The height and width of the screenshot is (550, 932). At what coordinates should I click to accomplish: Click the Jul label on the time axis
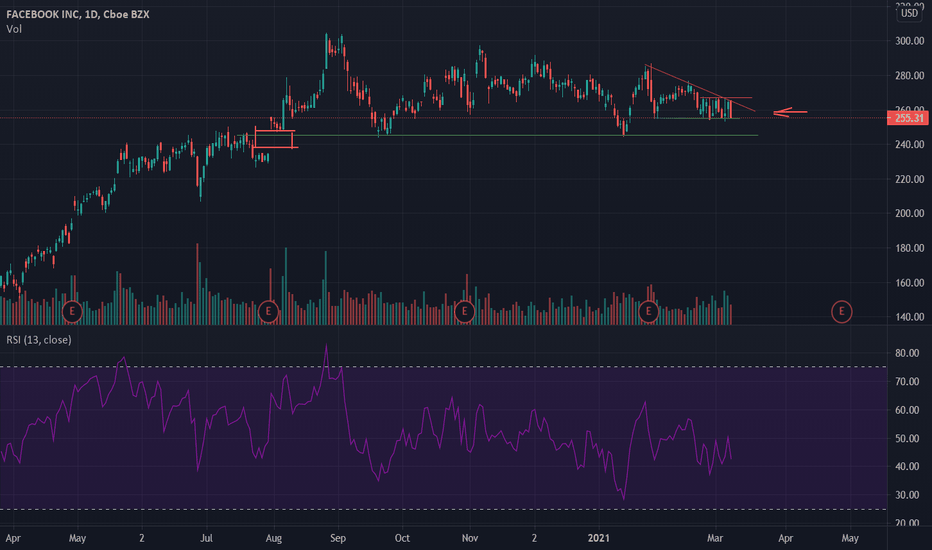pos(206,538)
